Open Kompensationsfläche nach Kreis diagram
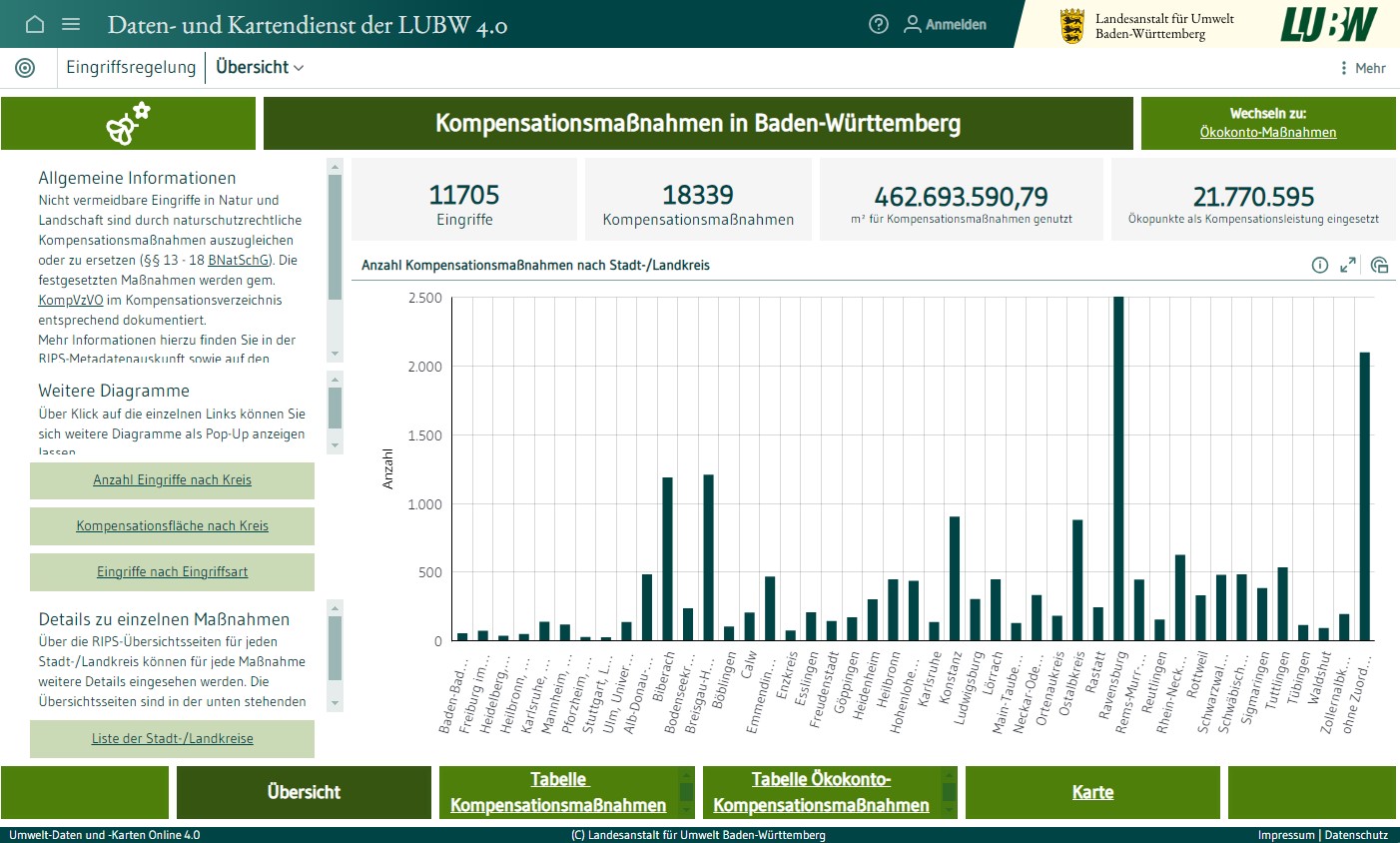The height and width of the screenshot is (843, 1400). (172, 526)
